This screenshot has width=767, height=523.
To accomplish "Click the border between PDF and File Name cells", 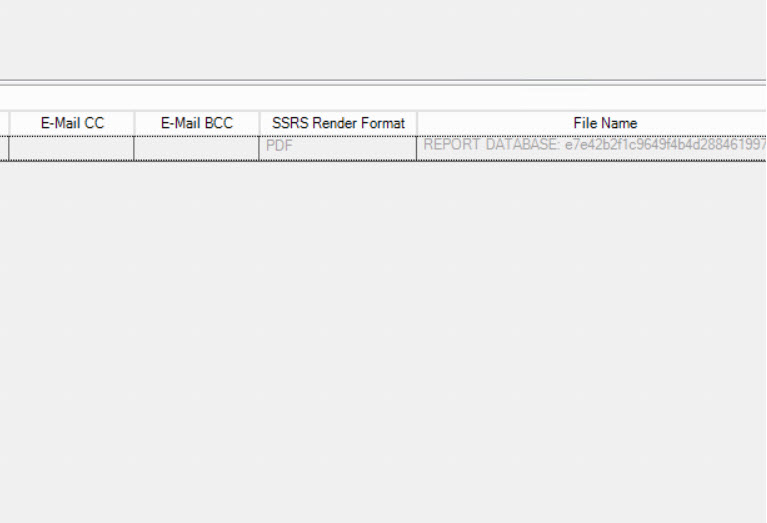I will tap(417, 148).
